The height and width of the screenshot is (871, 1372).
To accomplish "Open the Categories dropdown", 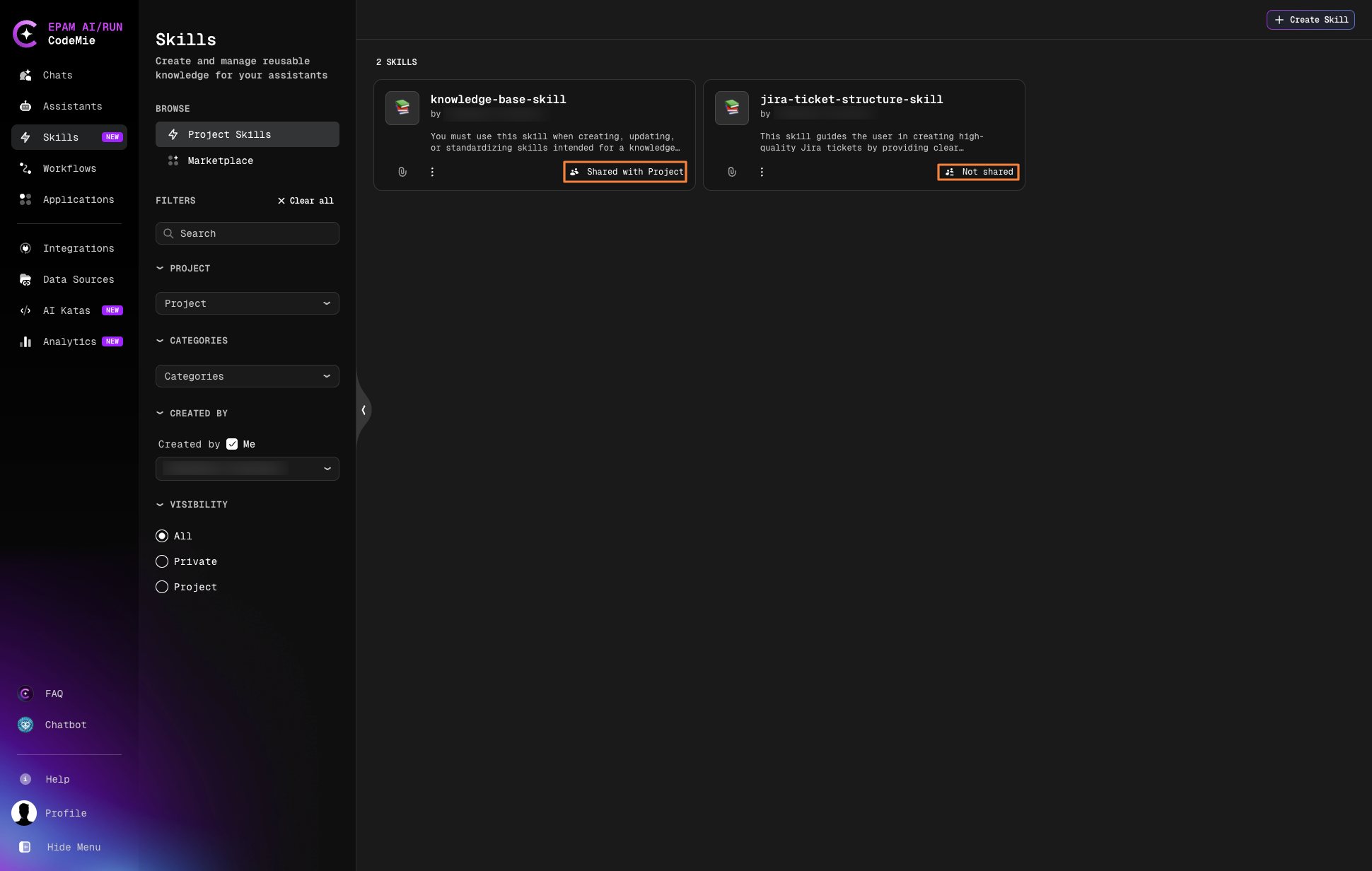I will [248, 376].
